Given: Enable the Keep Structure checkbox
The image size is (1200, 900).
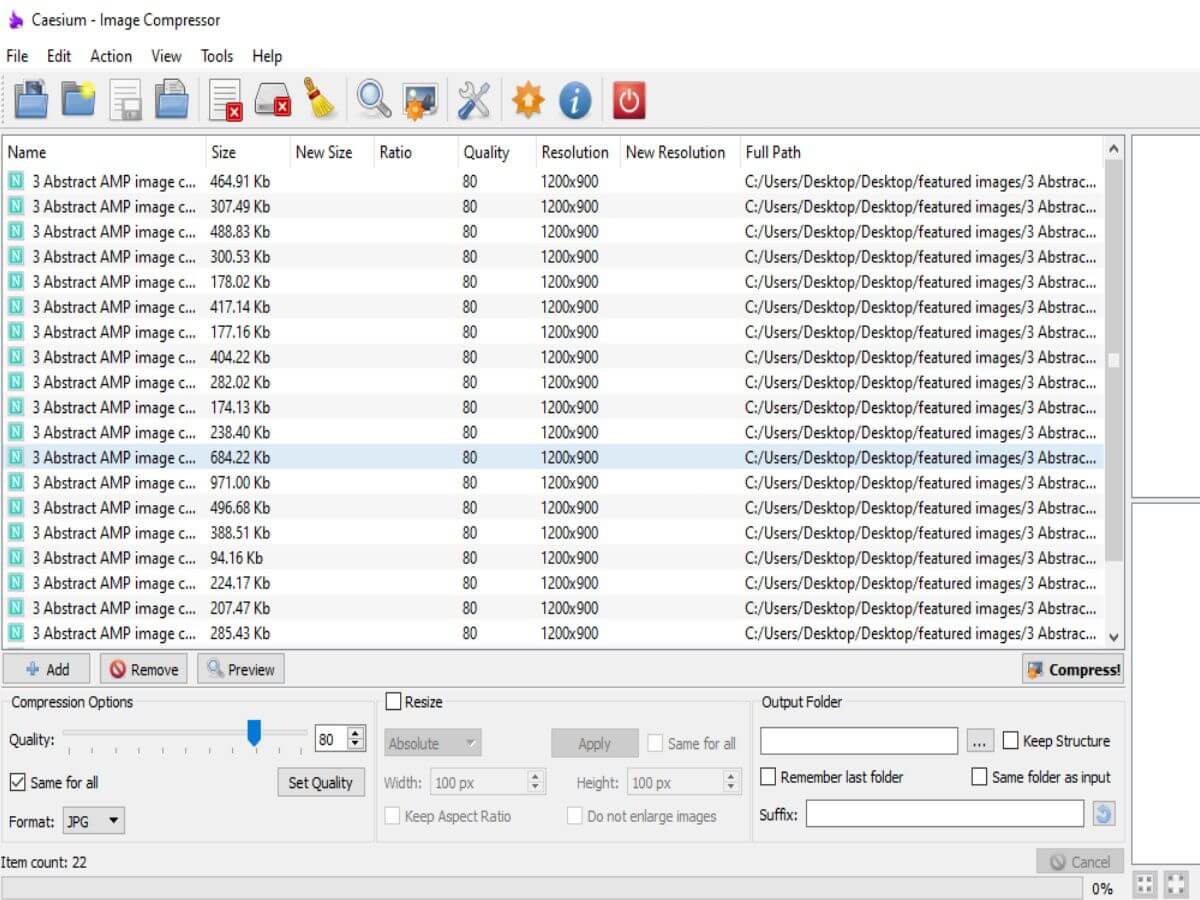Looking at the screenshot, I should tap(1011, 741).
